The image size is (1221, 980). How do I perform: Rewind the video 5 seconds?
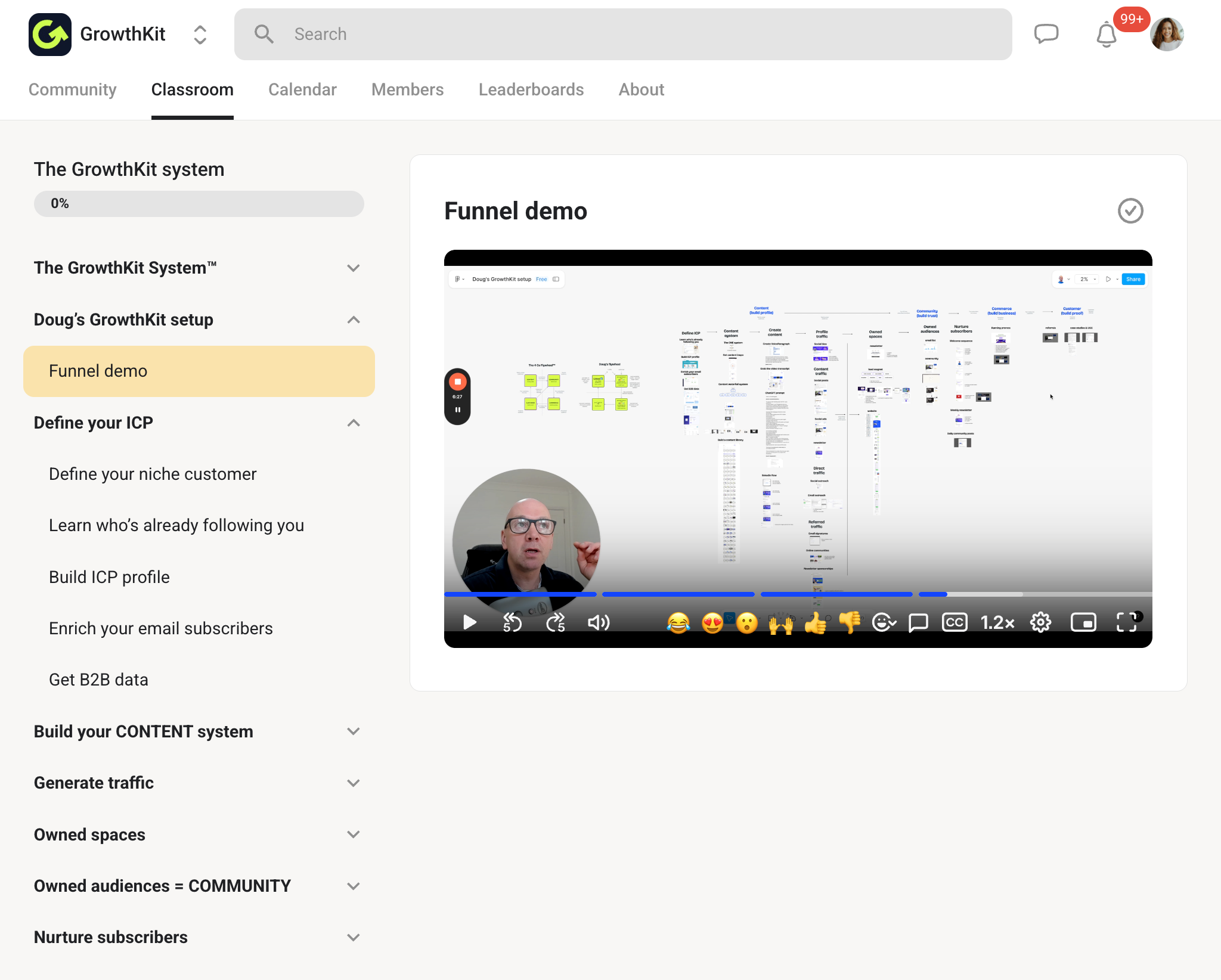point(512,622)
